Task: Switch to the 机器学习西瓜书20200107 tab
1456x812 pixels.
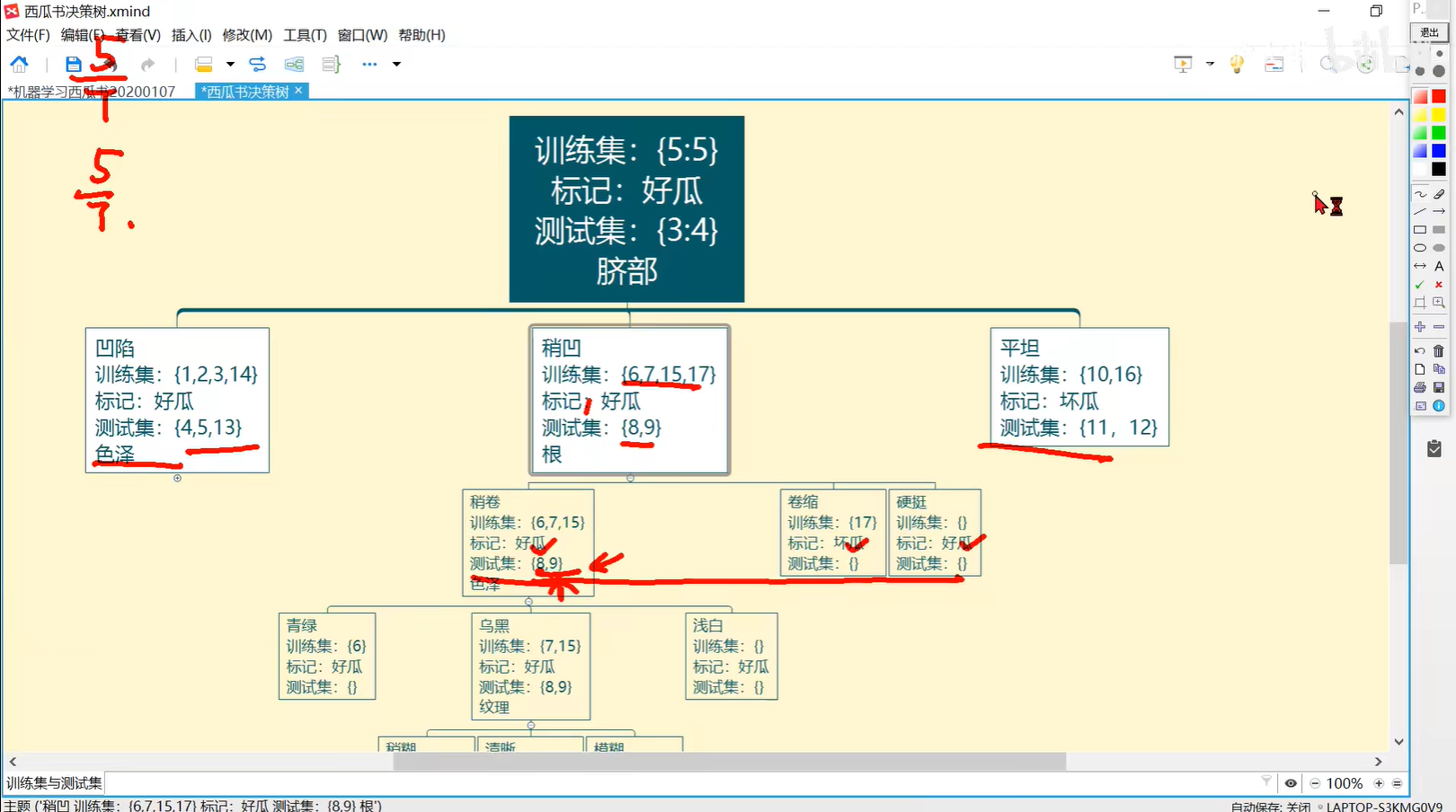Action: pyautogui.click(x=91, y=92)
